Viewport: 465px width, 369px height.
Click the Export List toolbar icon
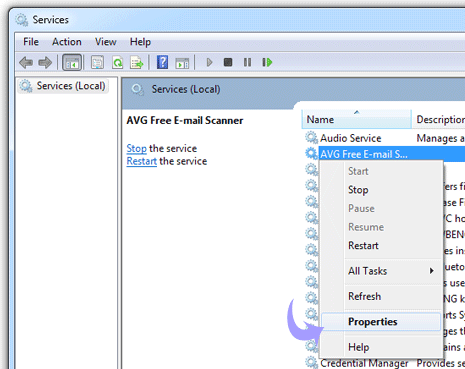tap(137, 62)
